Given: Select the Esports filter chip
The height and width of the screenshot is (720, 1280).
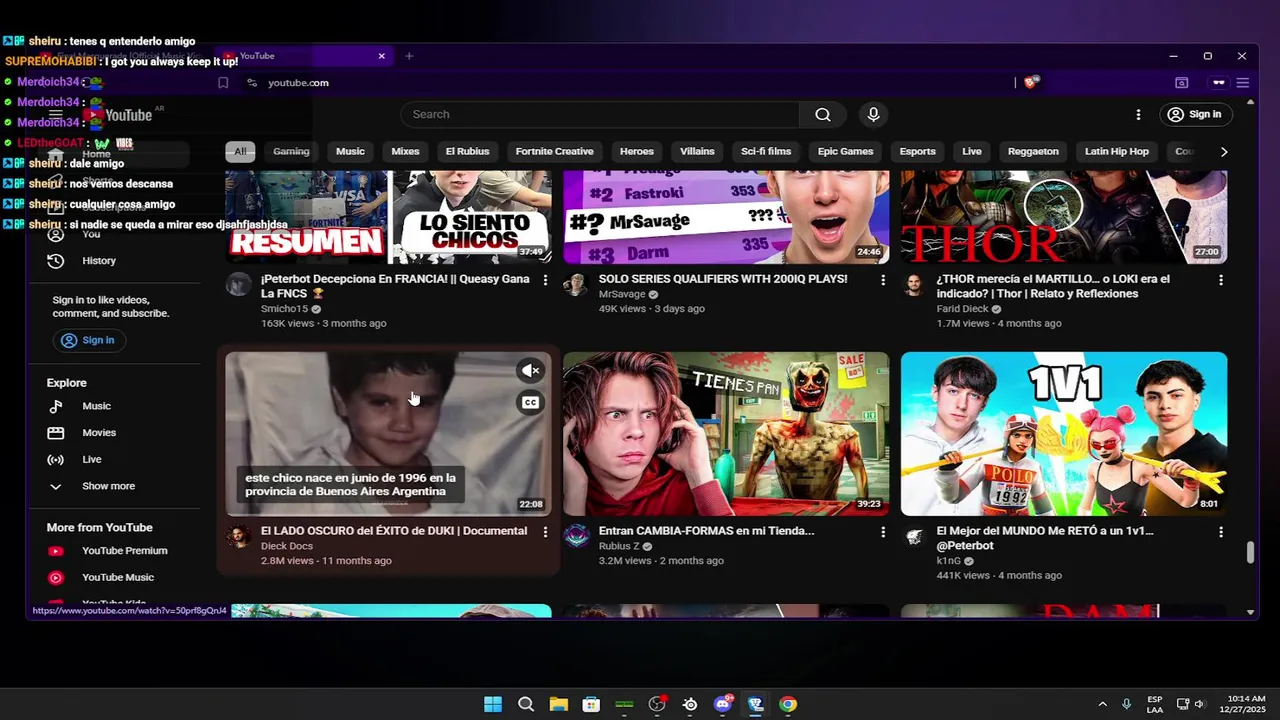Looking at the screenshot, I should 917,151.
